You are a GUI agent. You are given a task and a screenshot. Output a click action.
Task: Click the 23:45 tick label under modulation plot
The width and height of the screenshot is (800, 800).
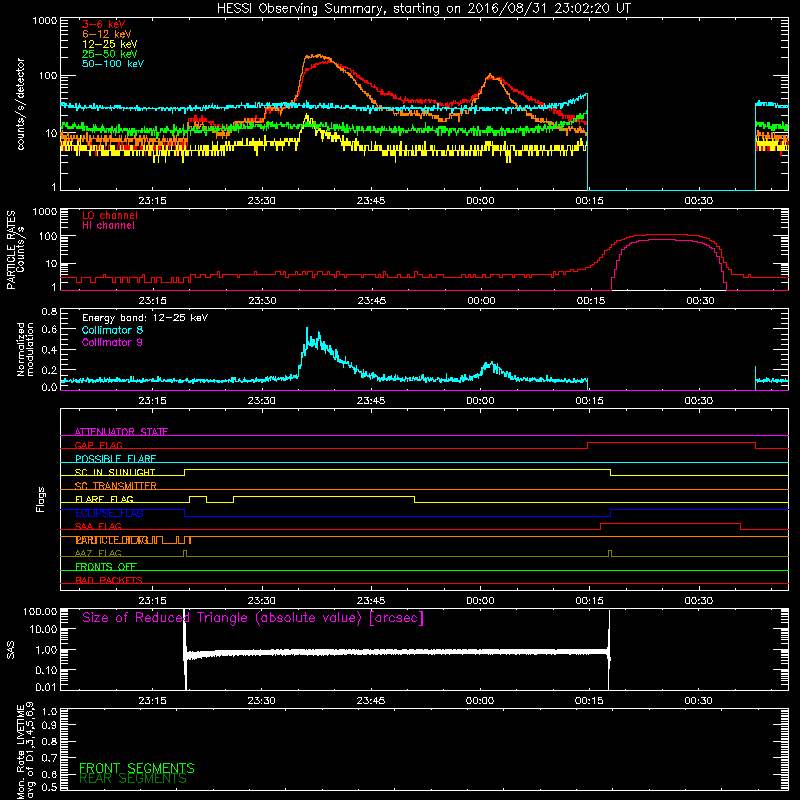point(371,401)
